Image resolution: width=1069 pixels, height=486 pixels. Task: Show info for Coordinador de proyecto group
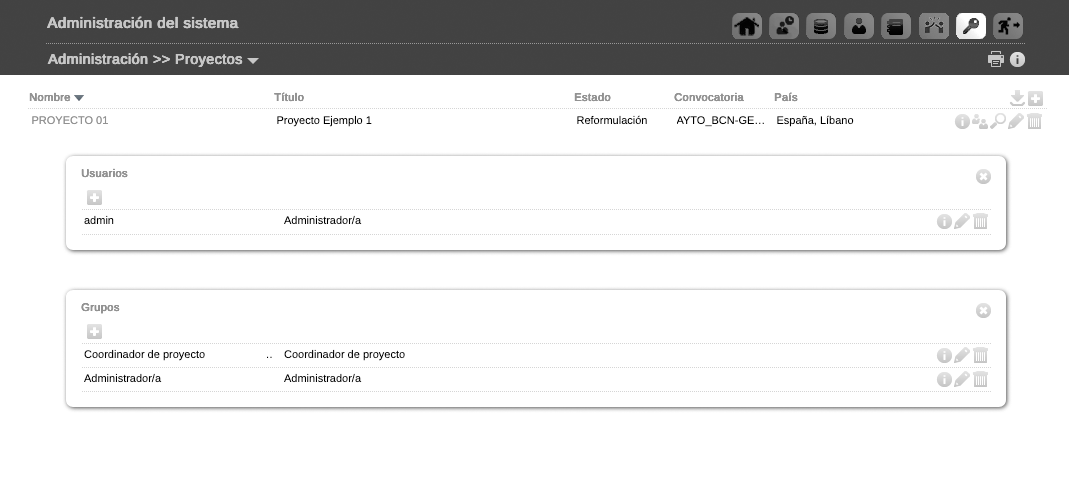pos(944,355)
